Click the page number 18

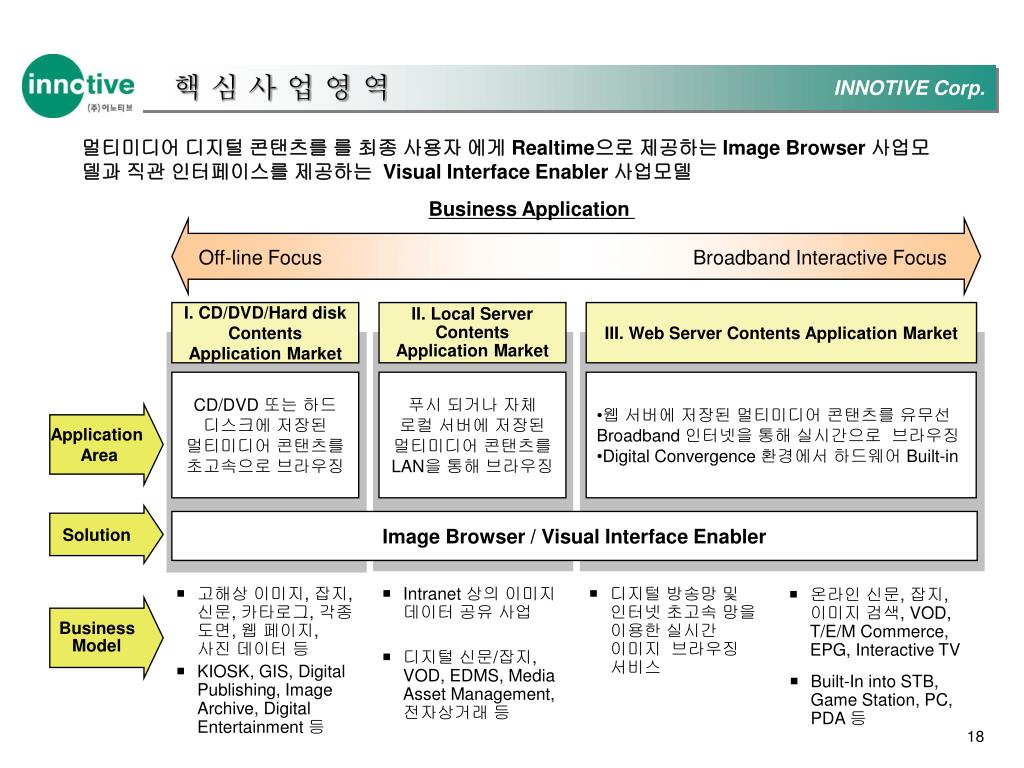976,737
